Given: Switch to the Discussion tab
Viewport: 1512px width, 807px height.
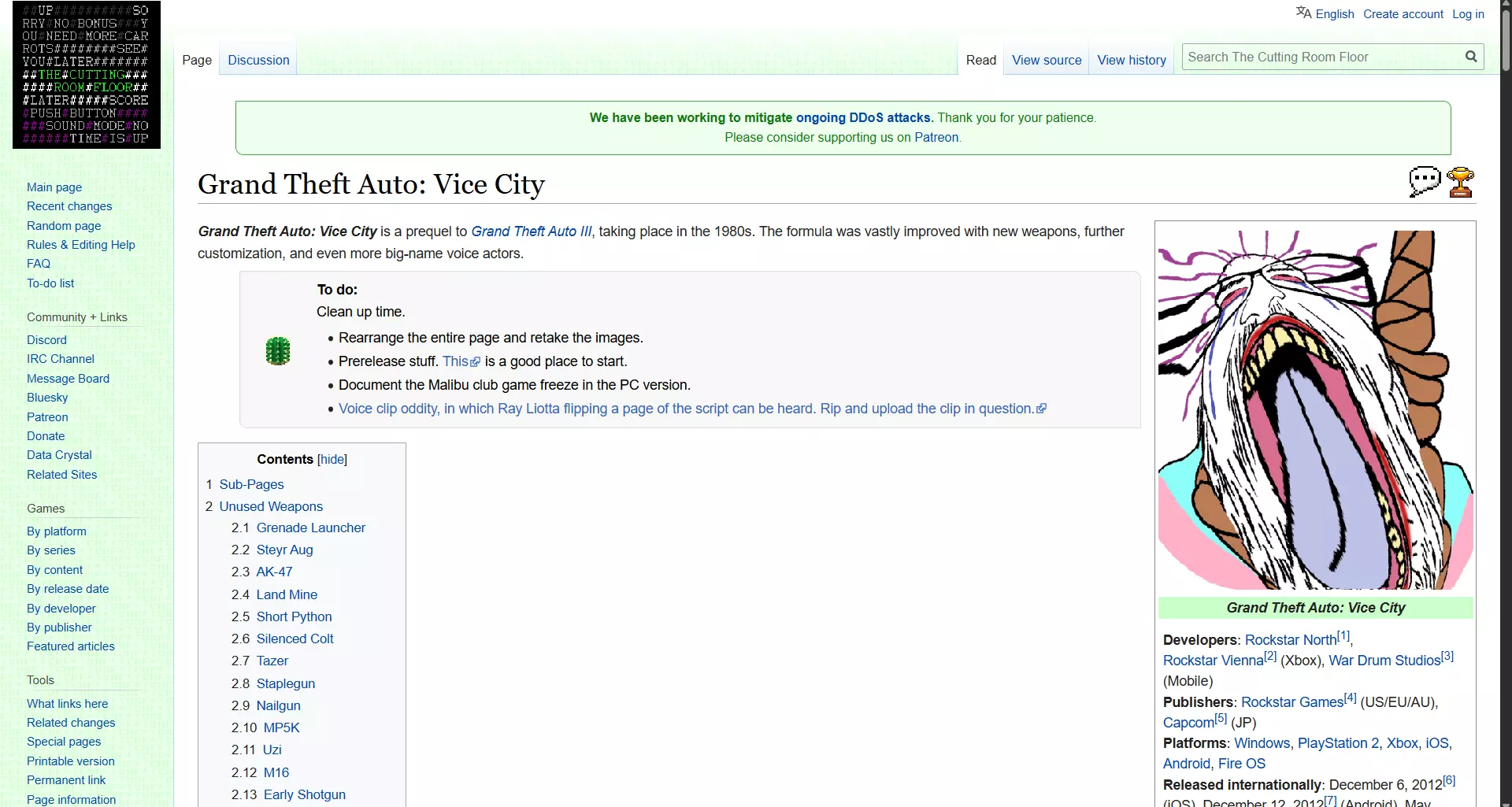Looking at the screenshot, I should 258,60.
